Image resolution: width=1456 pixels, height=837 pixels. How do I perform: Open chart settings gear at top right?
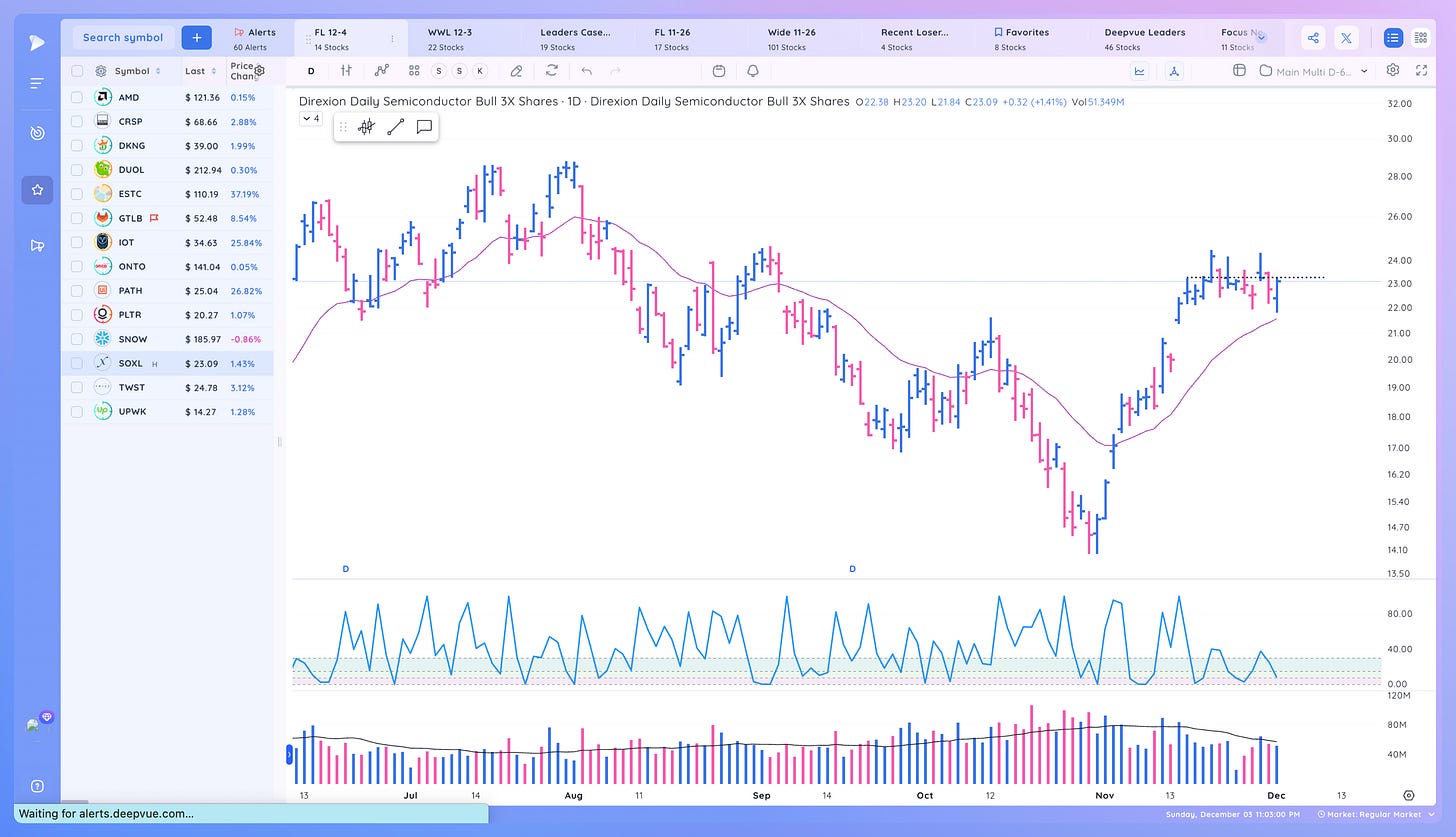tap(1393, 70)
